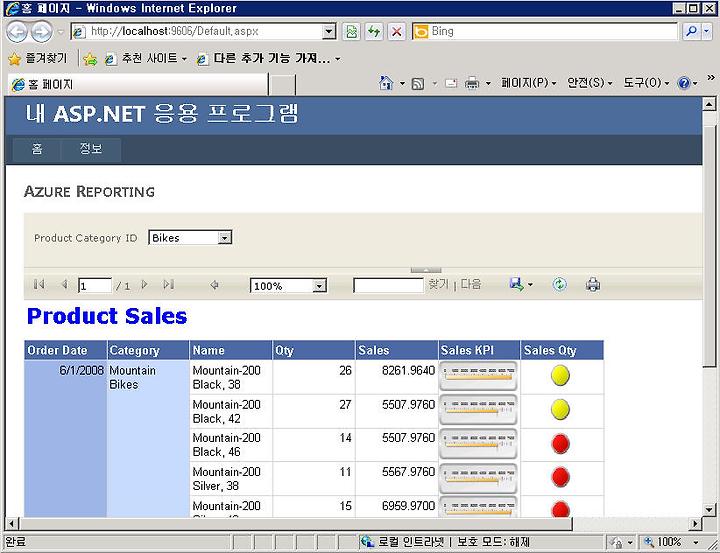Go to next report page arrow
Viewport: 720px width, 553px height.
point(144,285)
